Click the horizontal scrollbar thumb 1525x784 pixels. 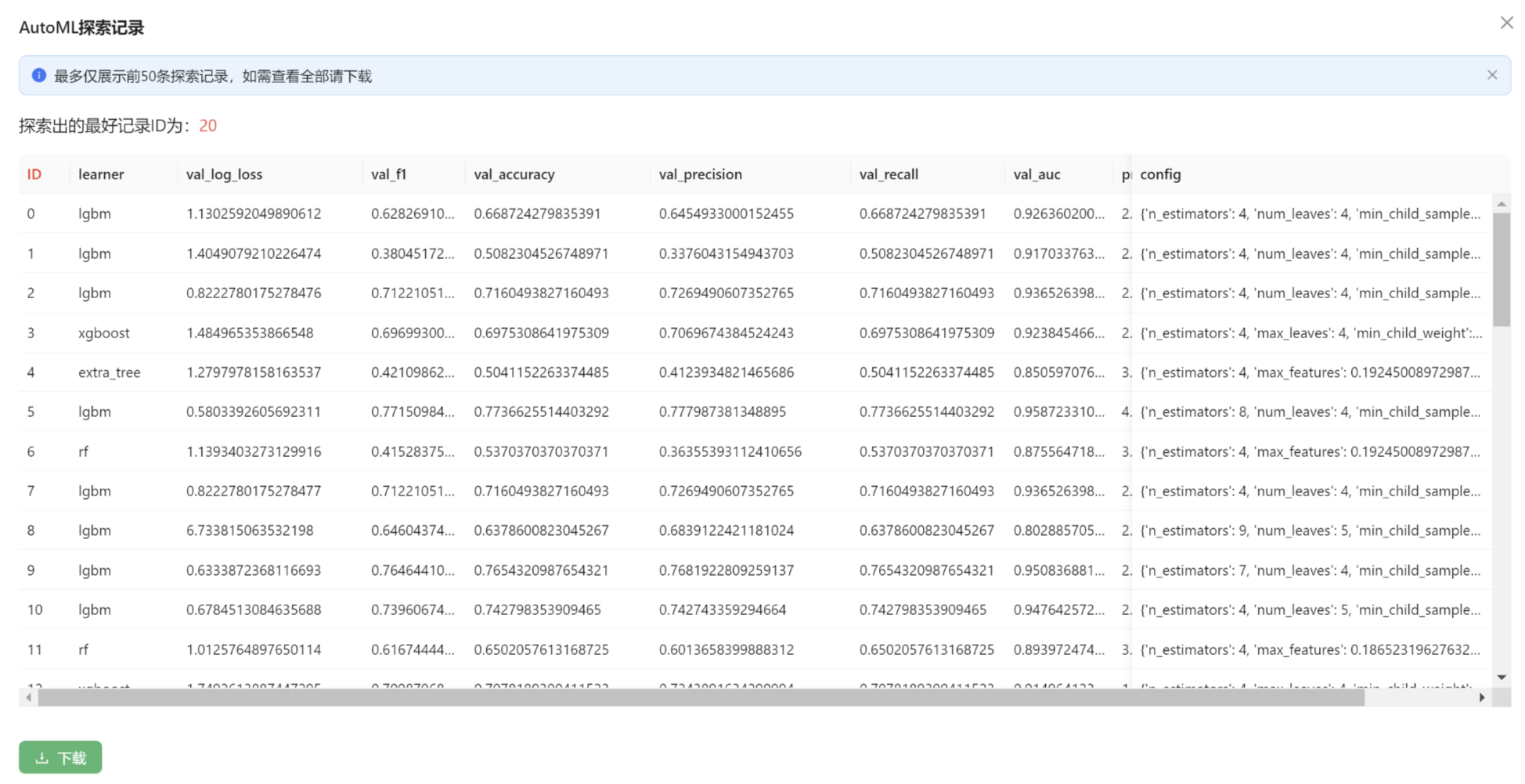point(701,697)
